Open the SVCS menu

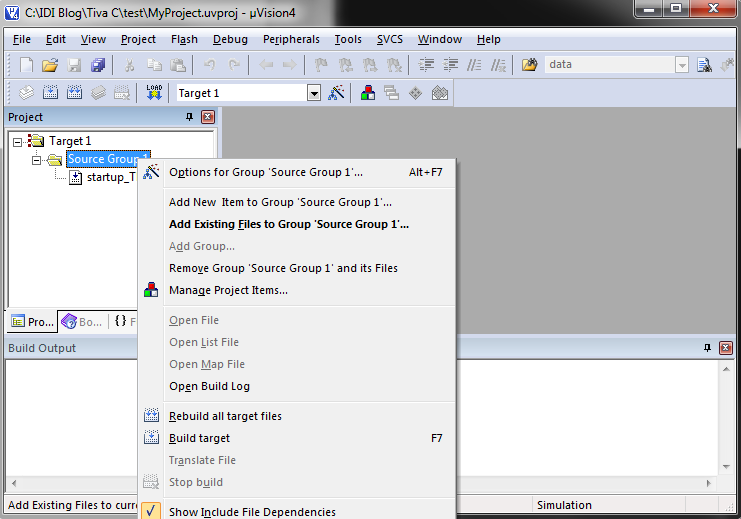pyautogui.click(x=389, y=39)
